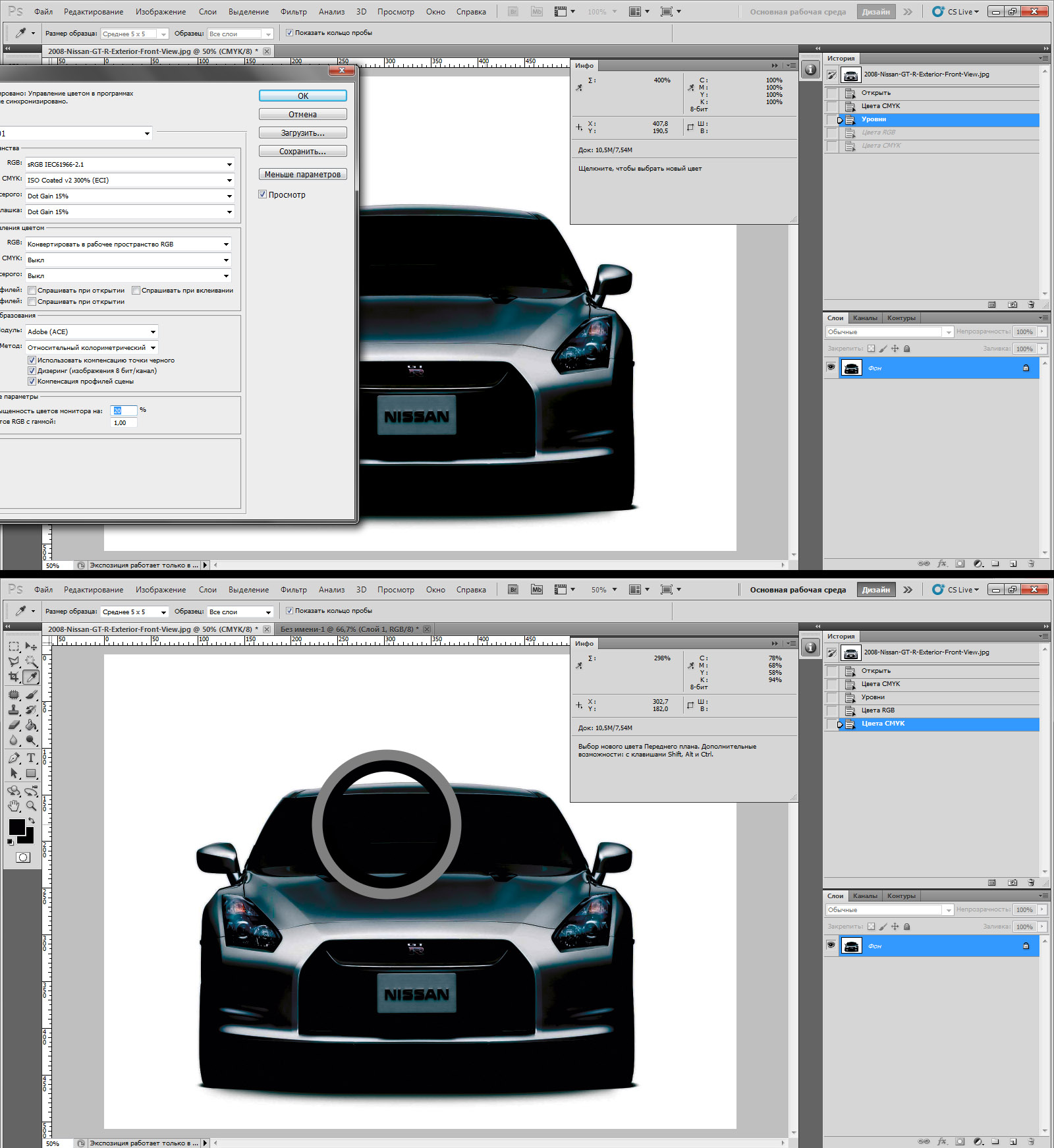Select the Hand tool
This screenshot has height=1148, width=1054.
(x=14, y=806)
